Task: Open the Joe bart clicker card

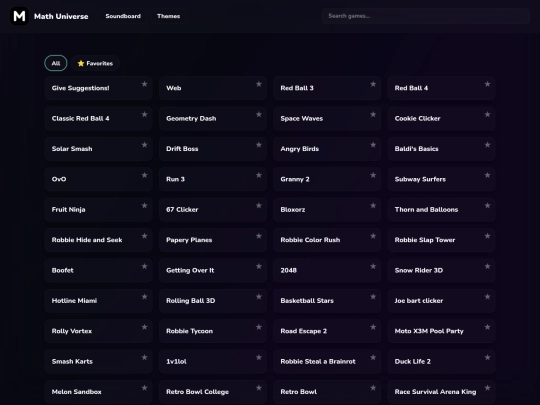Action: 441,301
